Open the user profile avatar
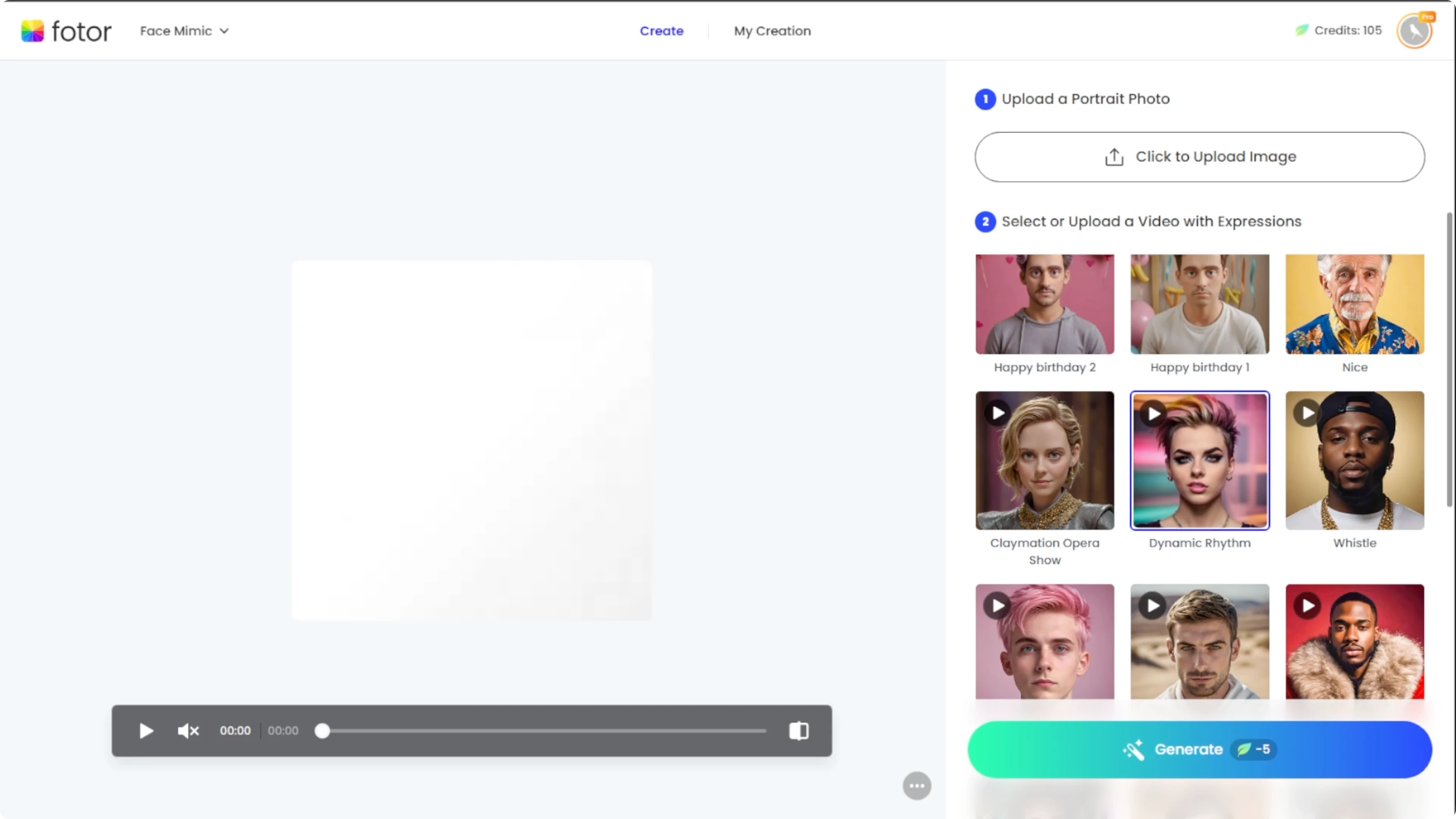 coord(1415,30)
